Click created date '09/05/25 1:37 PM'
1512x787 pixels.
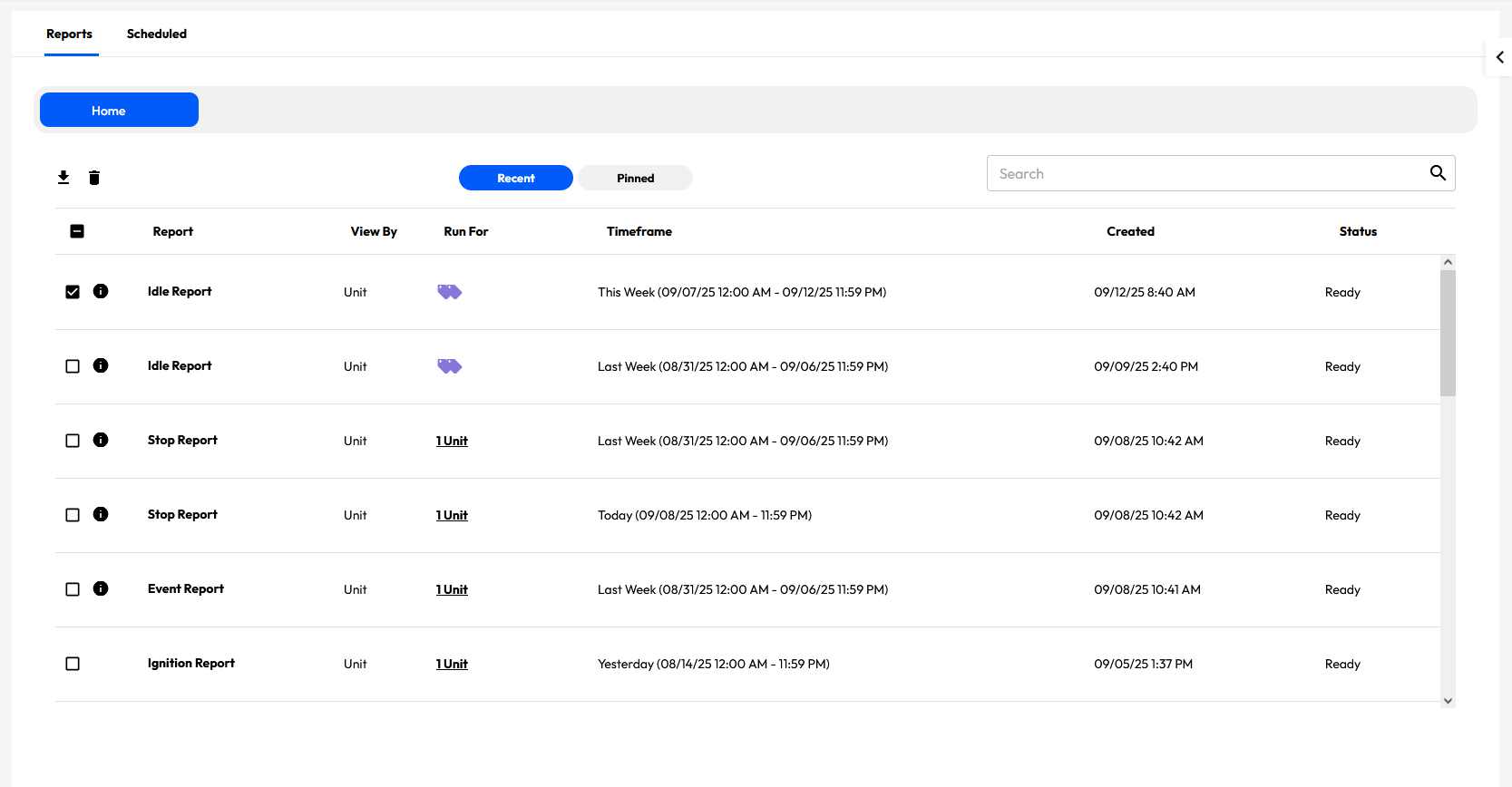1143,664
